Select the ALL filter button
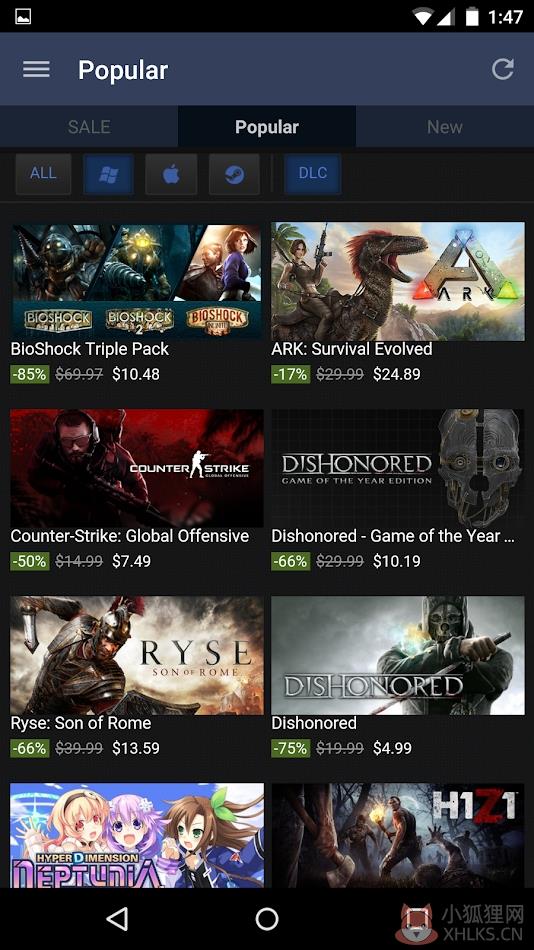 pyautogui.click(x=43, y=174)
